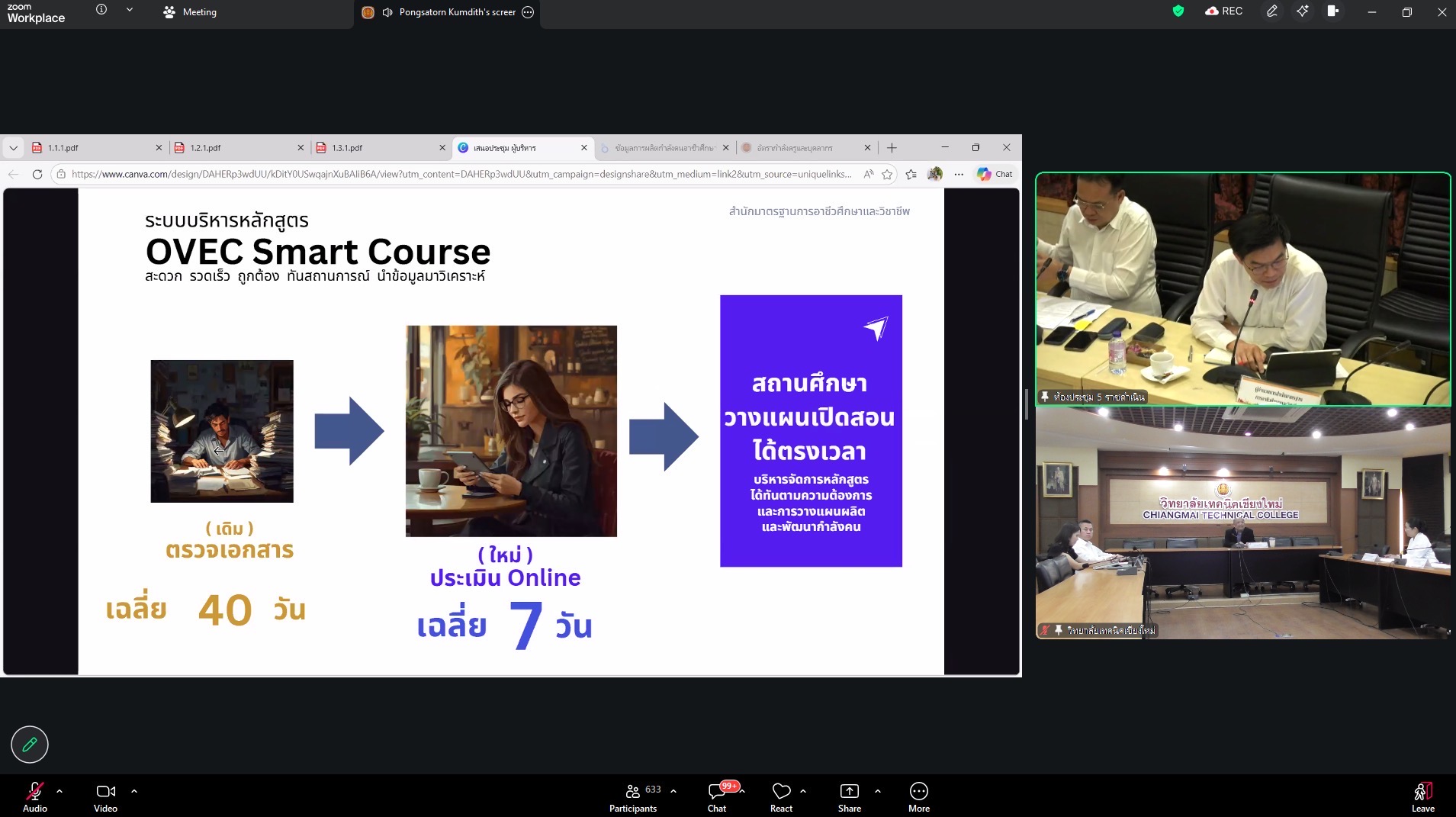Open meeting info icon beside Zoom Workplace
This screenshot has height=817, width=1456.
point(101,10)
